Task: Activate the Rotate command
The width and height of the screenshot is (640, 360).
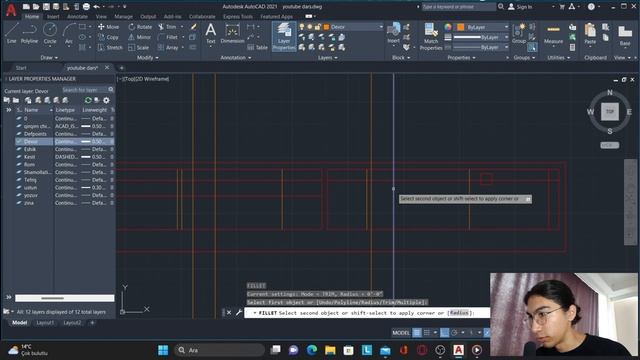Action: [140, 27]
